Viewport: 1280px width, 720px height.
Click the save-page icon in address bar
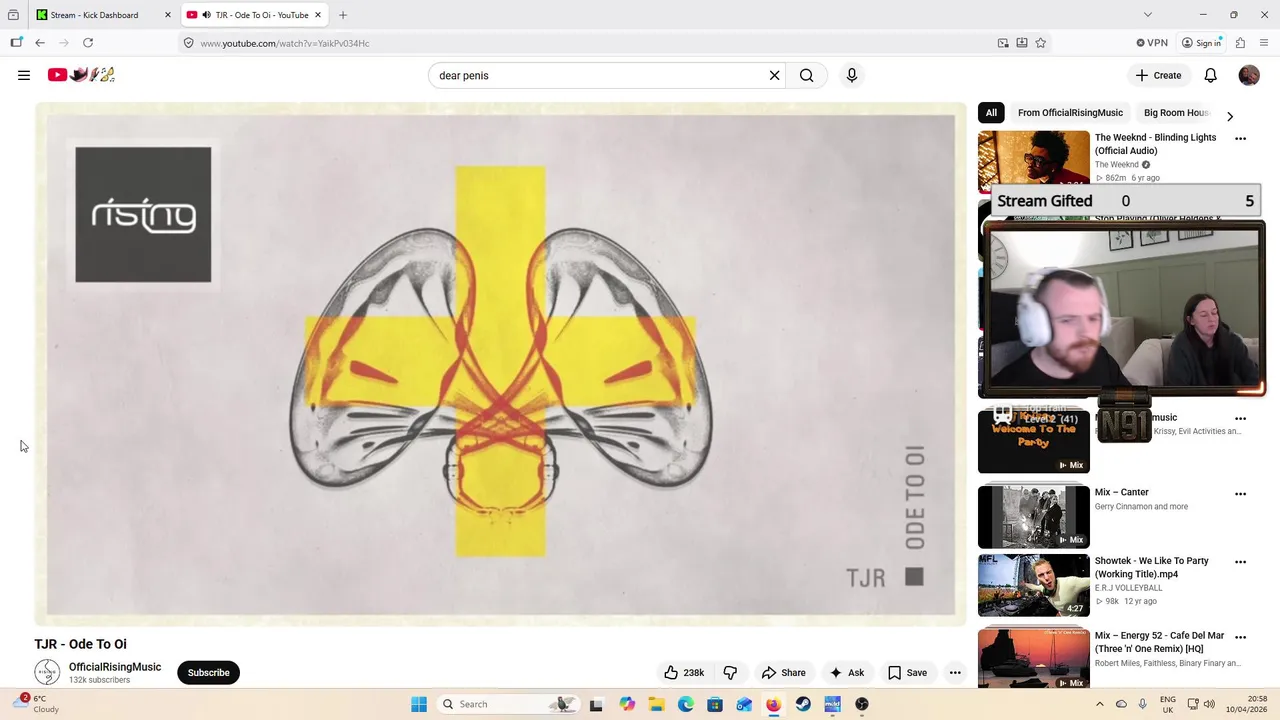[x=1022, y=43]
